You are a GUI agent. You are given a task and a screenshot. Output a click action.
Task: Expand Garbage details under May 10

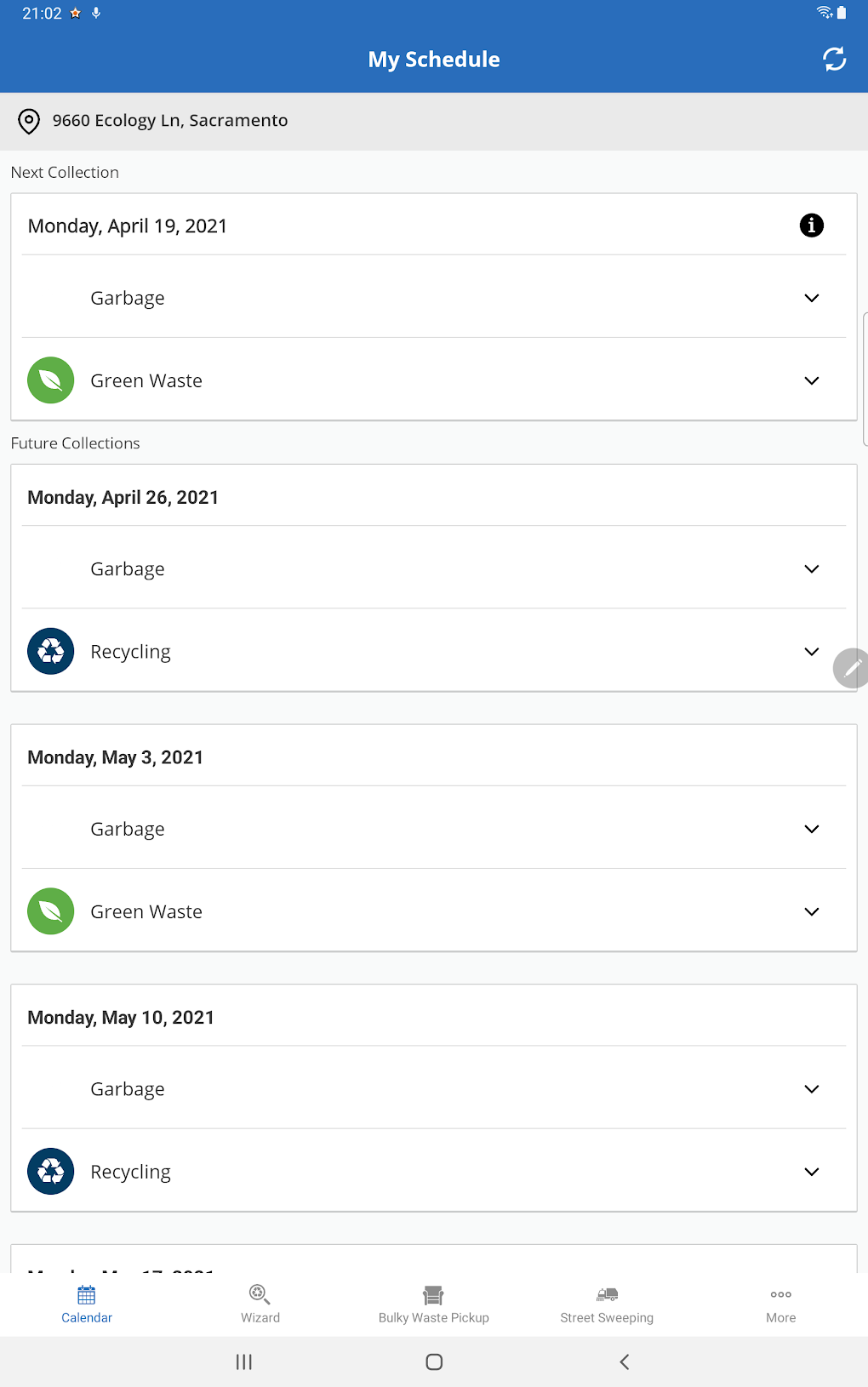[x=811, y=1089]
